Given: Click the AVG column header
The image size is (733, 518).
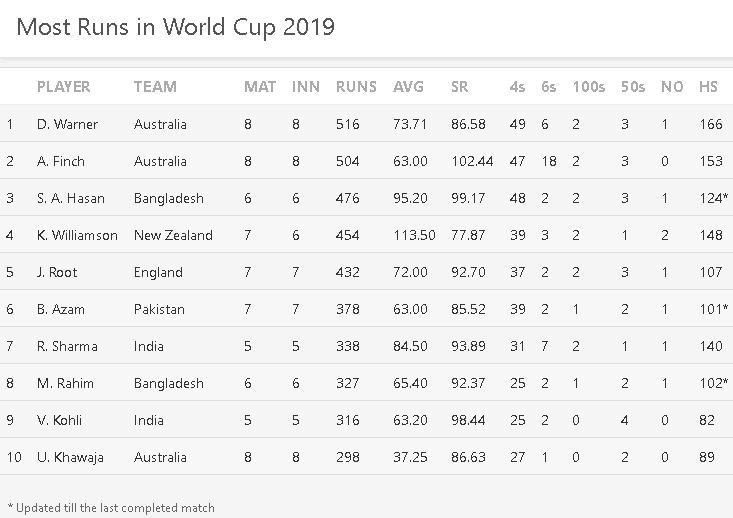Looking at the screenshot, I should point(409,87).
